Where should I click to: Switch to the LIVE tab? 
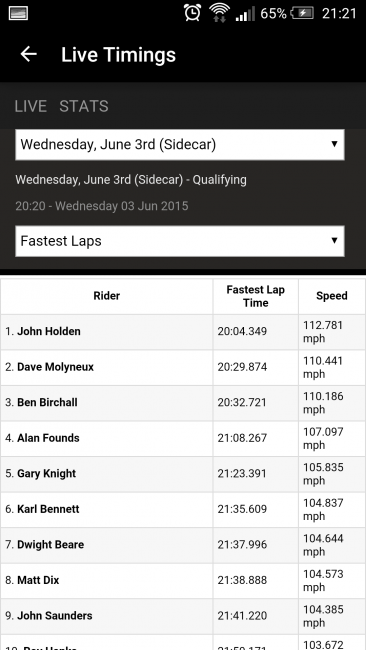pos(31,106)
